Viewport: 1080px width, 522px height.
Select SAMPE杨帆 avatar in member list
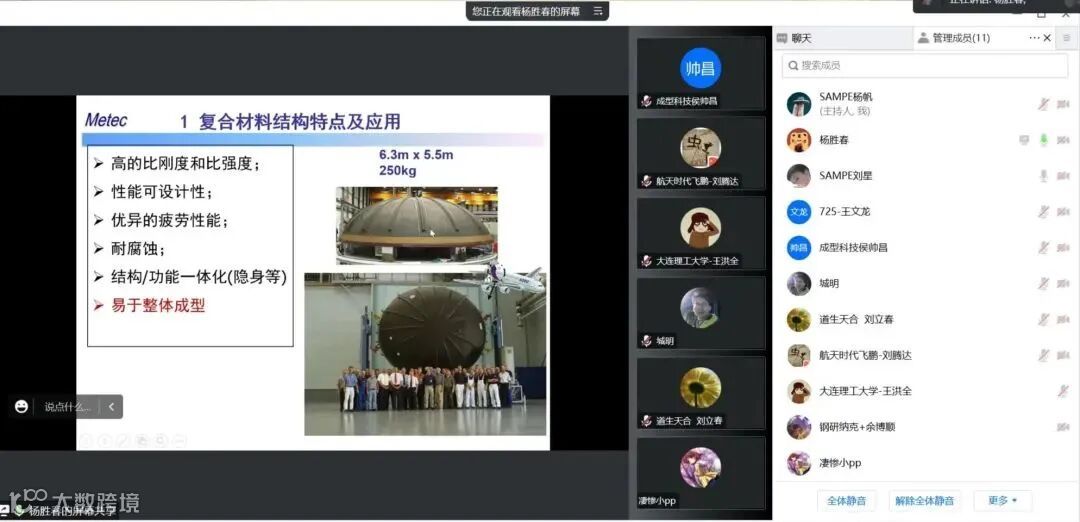click(x=799, y=104)
